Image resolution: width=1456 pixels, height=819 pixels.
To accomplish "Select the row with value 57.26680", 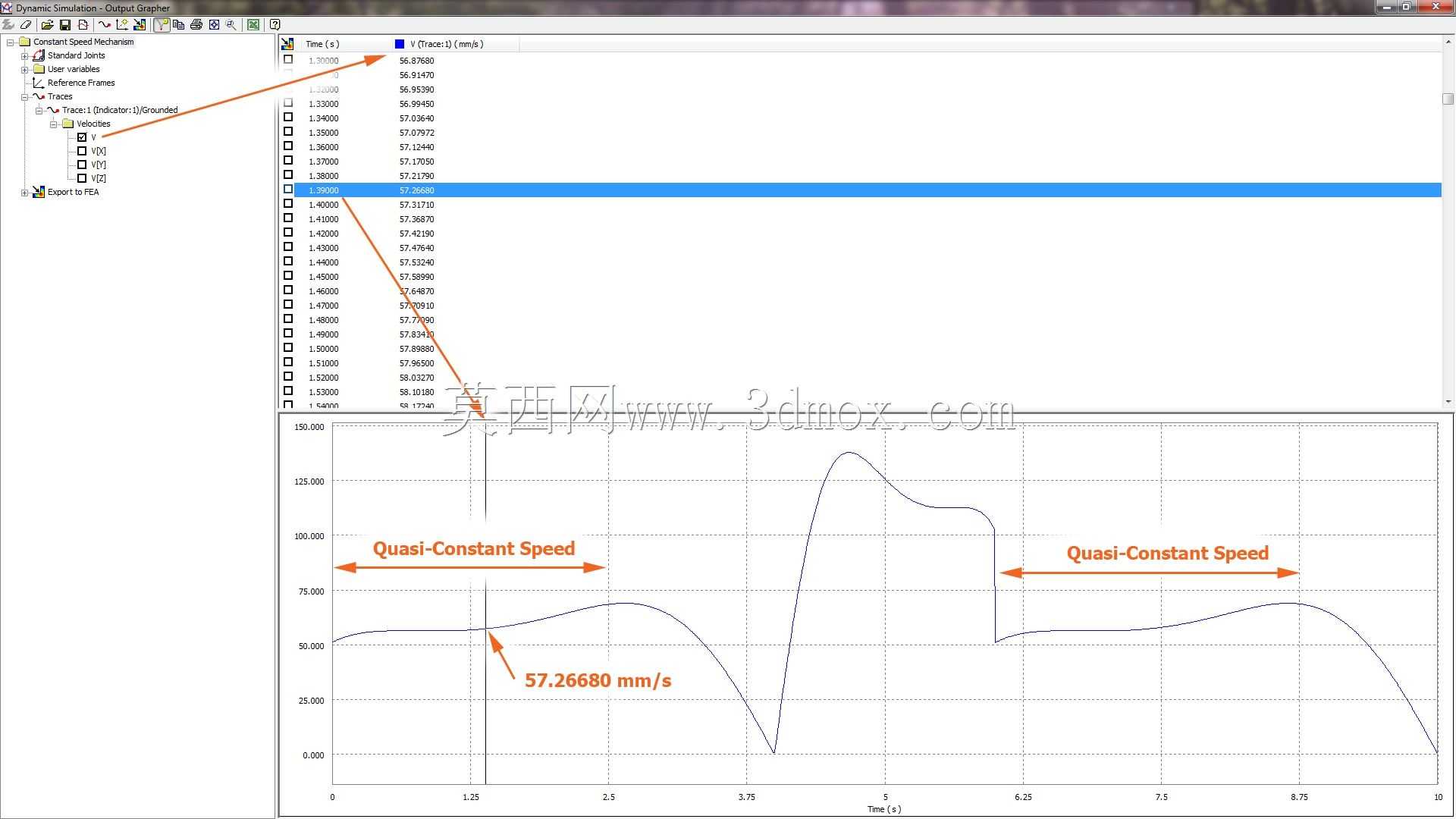I will [868, 190].
